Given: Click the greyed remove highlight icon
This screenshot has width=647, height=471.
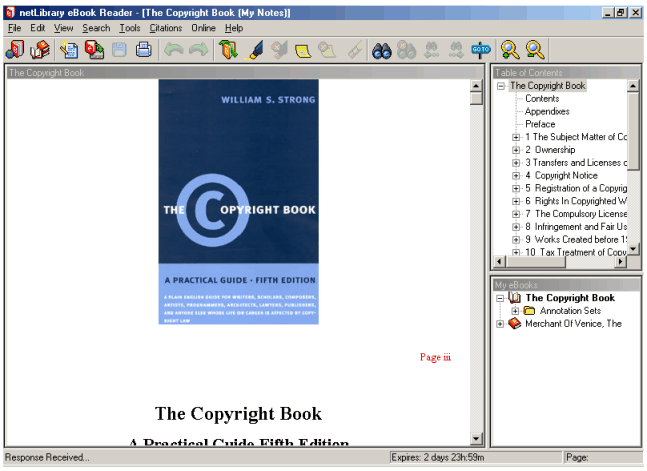Looking at the screenshot, I should (279, 50).
